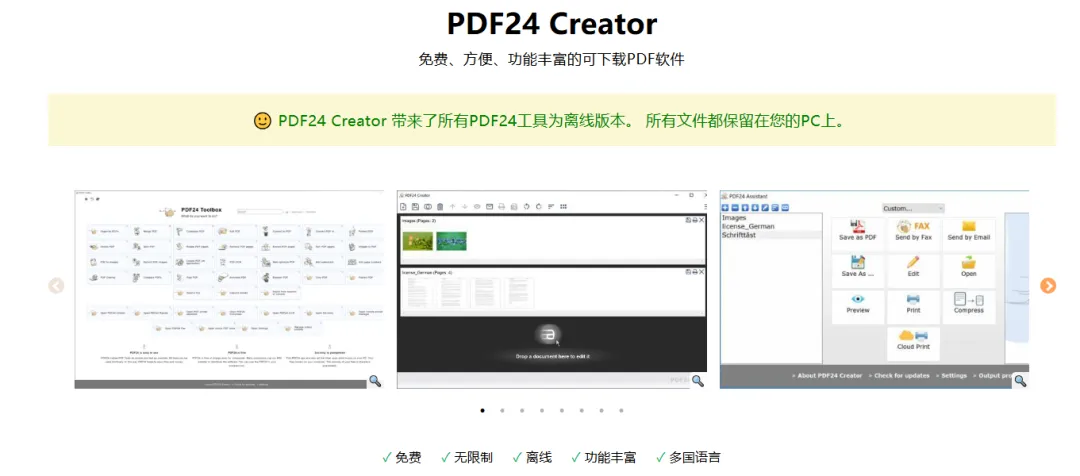Click Settings link in Assistant footer

pyautogui.click(x=953, y=375)
